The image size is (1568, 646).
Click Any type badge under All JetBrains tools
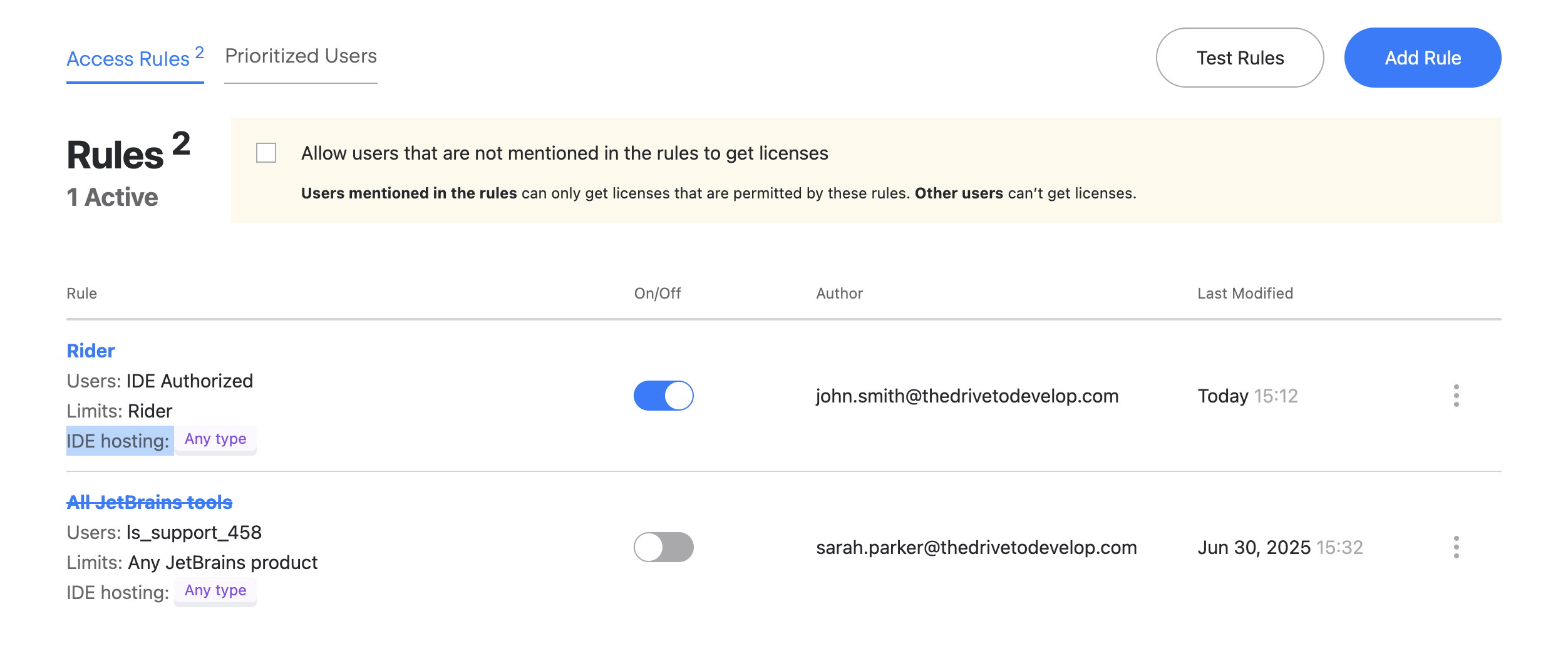(215, 591)
